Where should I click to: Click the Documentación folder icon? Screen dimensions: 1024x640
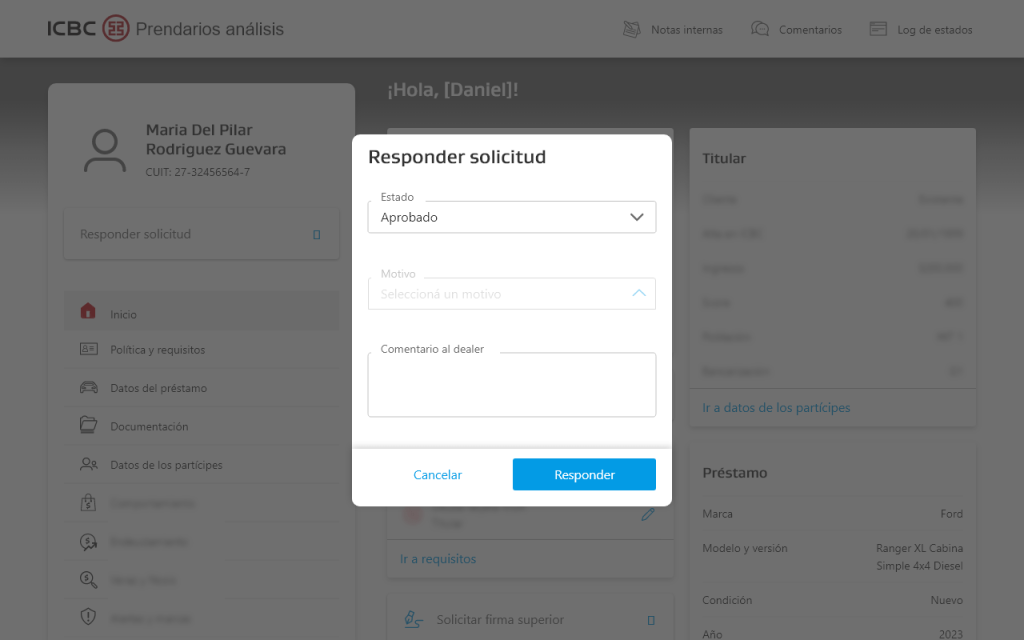click(x=88, y=425)
